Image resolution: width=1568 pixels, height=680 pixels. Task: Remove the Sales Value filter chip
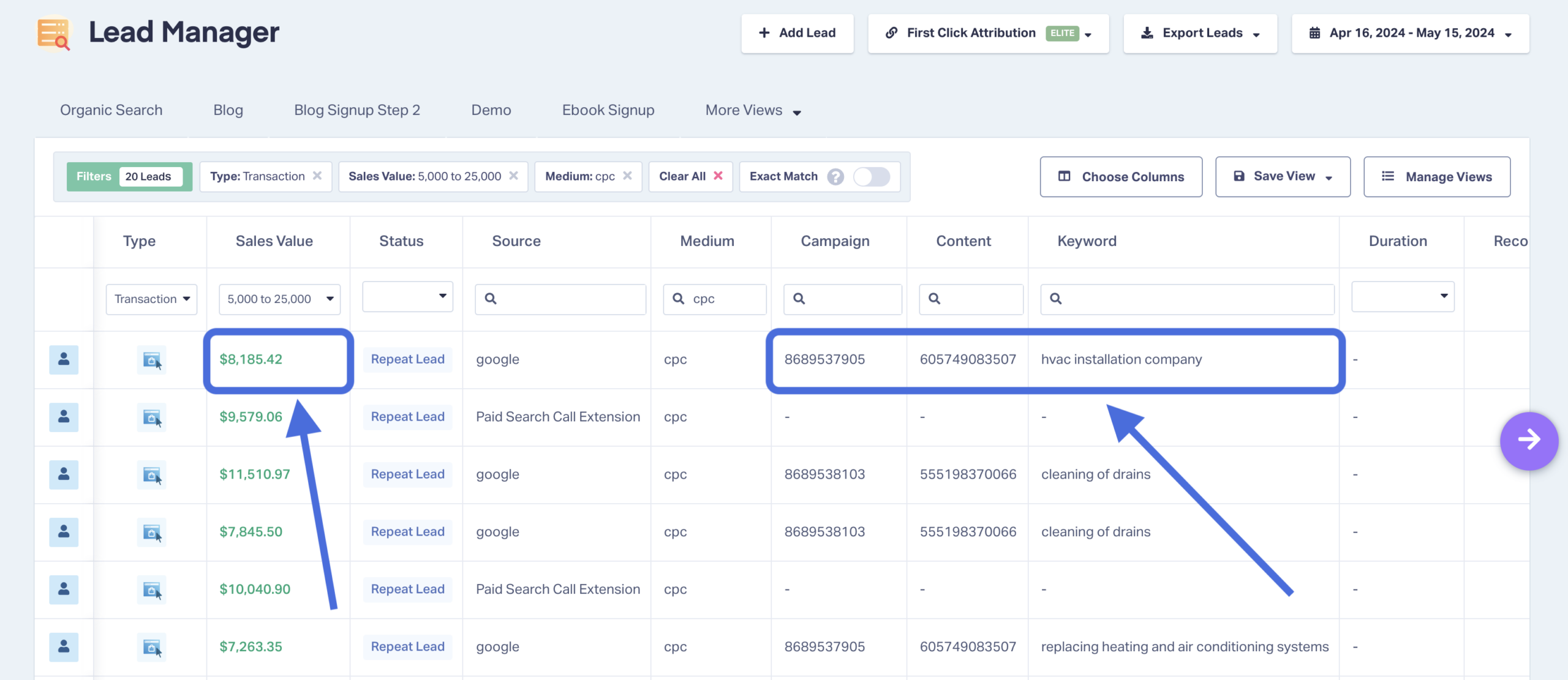click(x=514, y=176)
